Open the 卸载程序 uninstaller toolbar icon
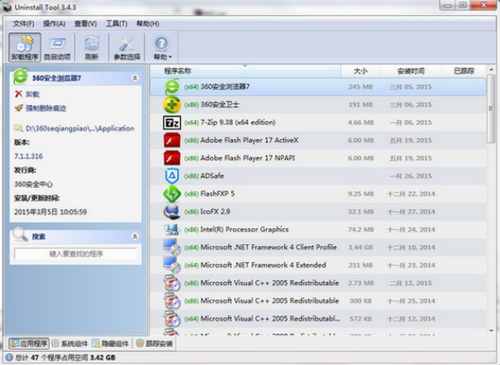Viewport: 500px width, 365px height. [x=25, y=47]
